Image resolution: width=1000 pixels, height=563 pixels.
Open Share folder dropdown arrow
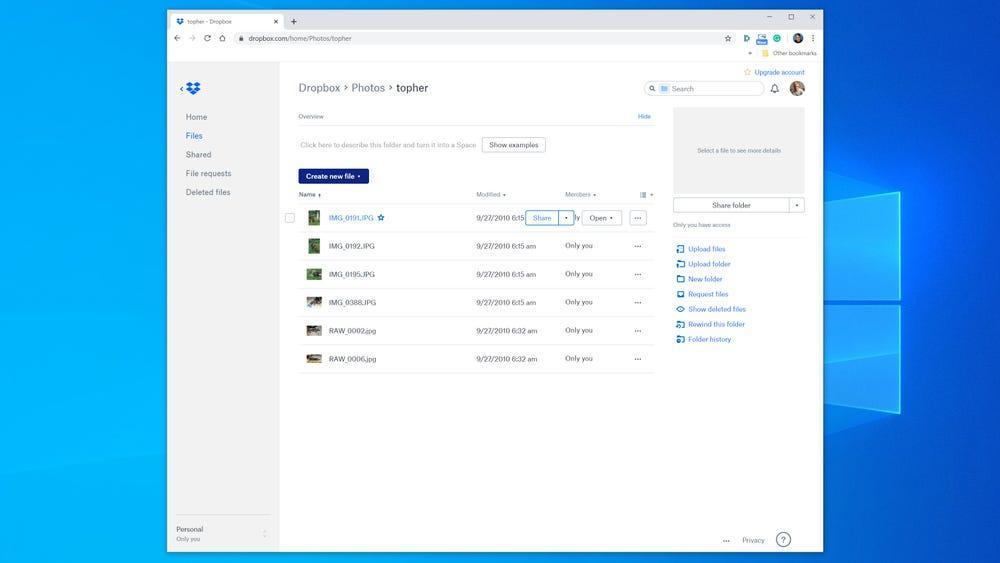[x=797, y=205]
